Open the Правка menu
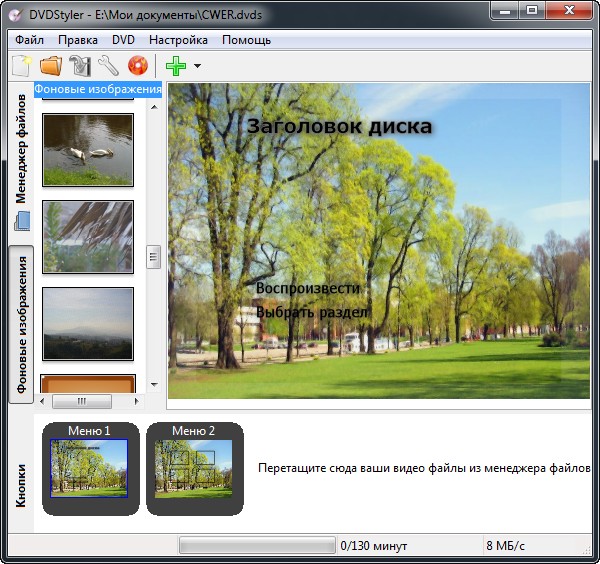This screenshot has height=564, width=600. pos(78,40)
